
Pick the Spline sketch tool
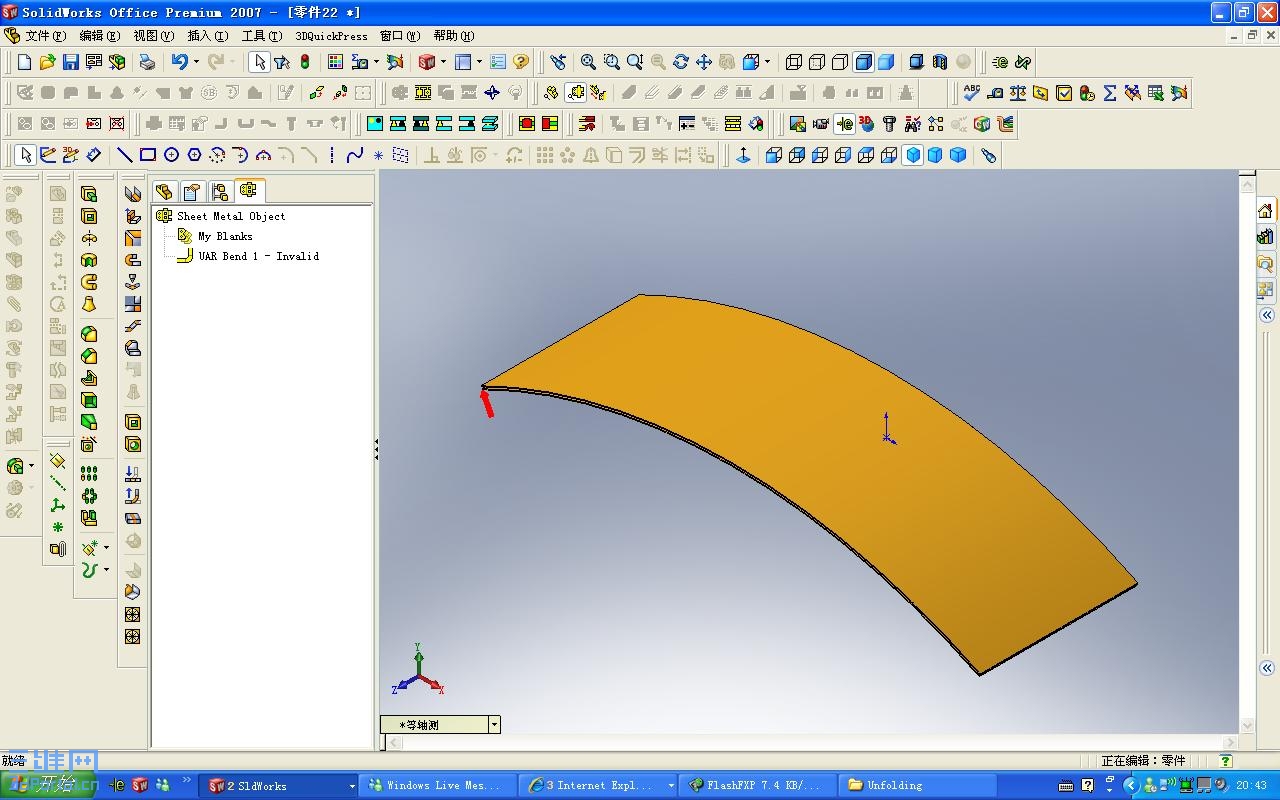click(355, 155)
